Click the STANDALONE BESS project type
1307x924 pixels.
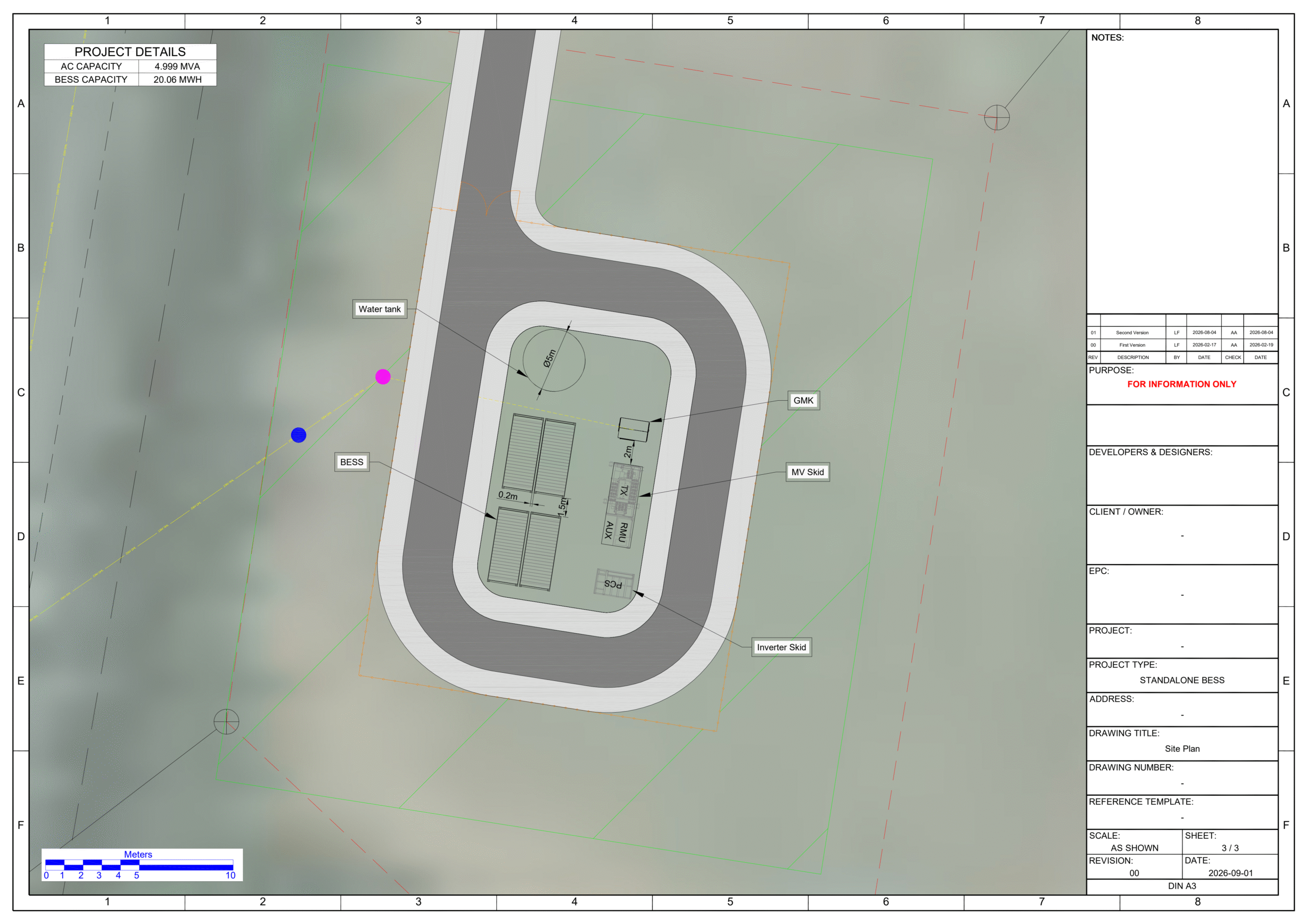point(1182,680)
